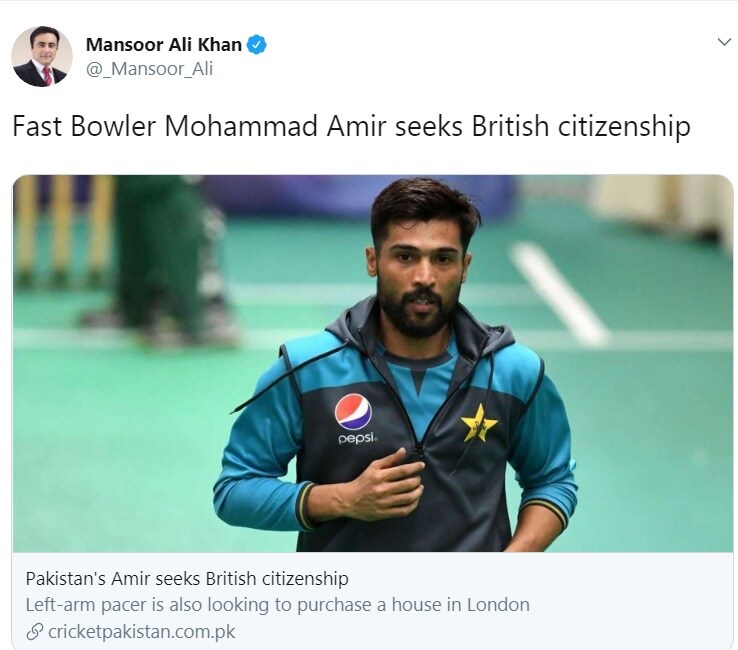Screen dimensions: 738x650
Task: Expand the tweet options chevron
Action: (x=724, y=42)
